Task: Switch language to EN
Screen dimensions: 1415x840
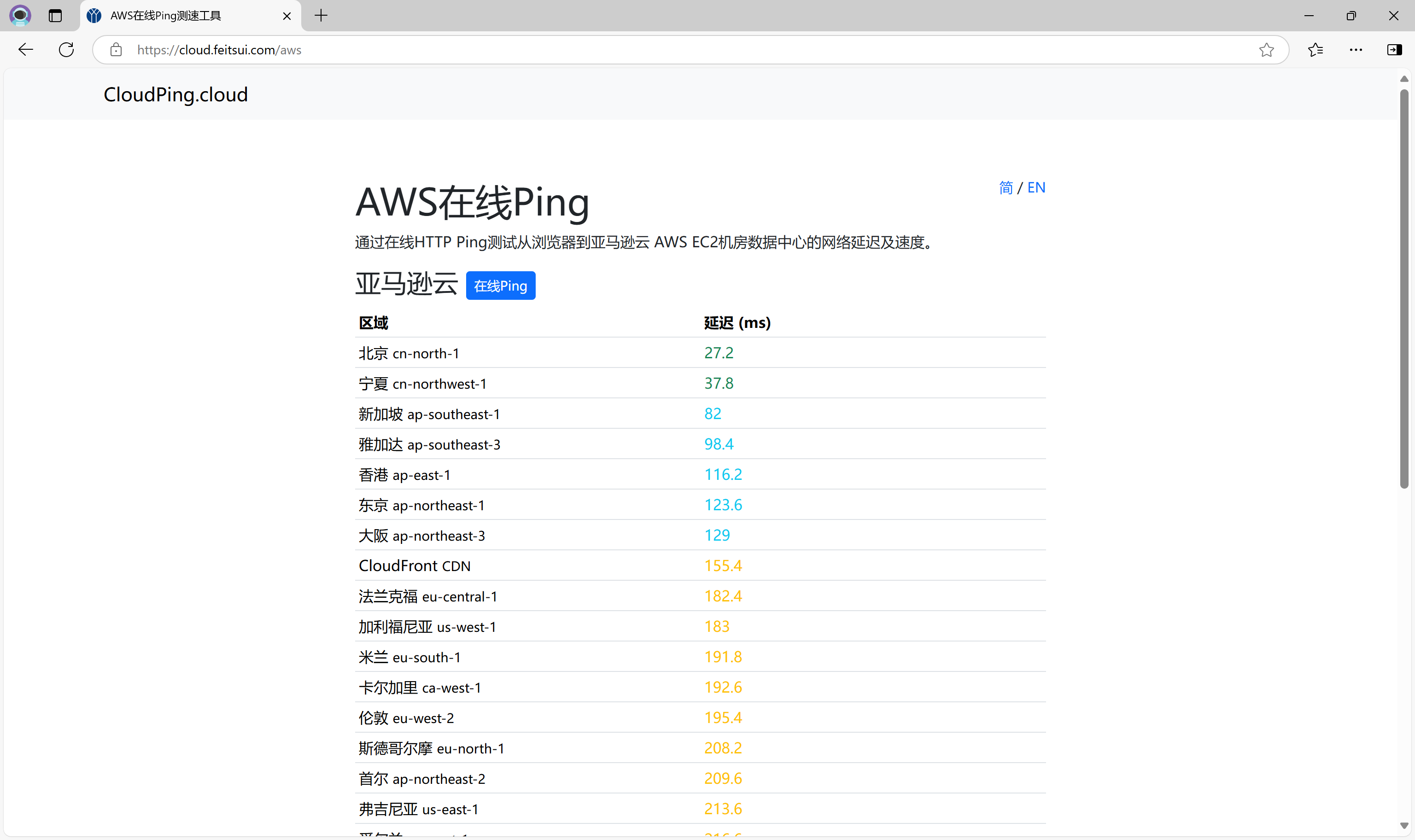Action: (x=1036, y=187)
